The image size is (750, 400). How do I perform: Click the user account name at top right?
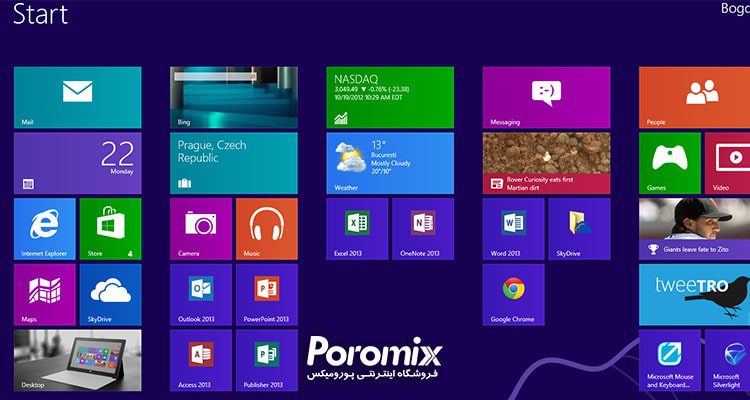click(735, 9)
